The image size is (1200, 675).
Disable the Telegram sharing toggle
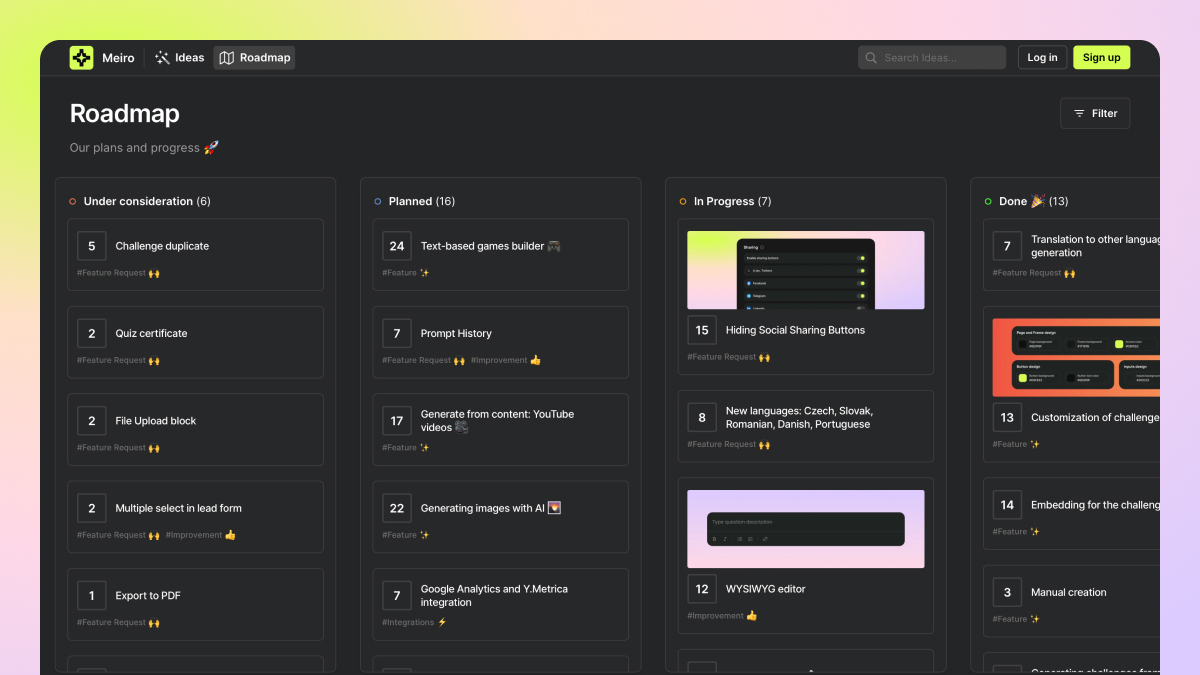coord(861,296)
